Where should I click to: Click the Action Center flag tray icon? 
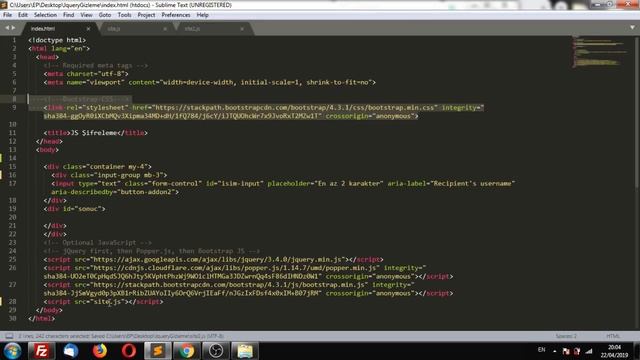[566, 351]
